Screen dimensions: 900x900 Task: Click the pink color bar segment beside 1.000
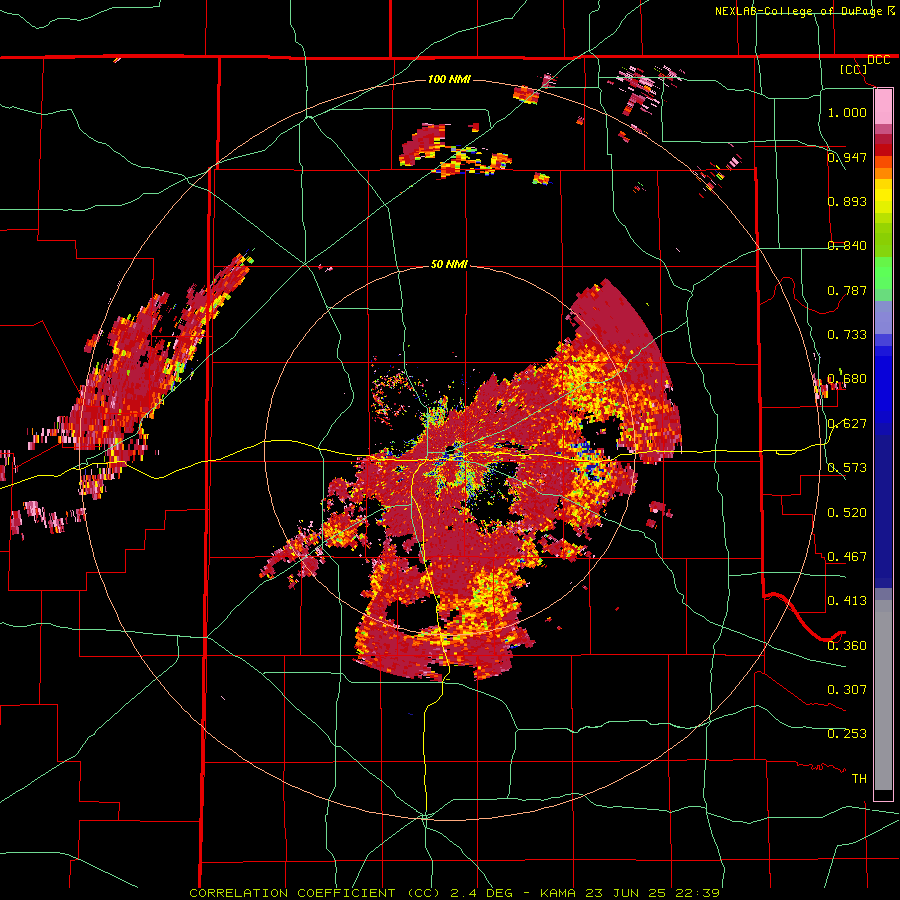pyautogui.click(x=883, y=107)
